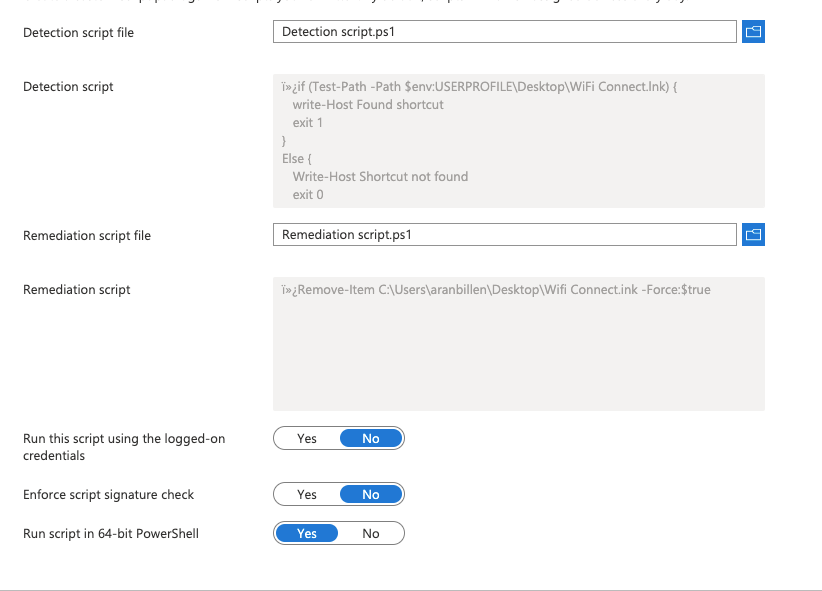Confirm Yes for 64-bit PowerShell execution
Screen dimensions: 822x591
pyautogui.click(x=306, y=533)
